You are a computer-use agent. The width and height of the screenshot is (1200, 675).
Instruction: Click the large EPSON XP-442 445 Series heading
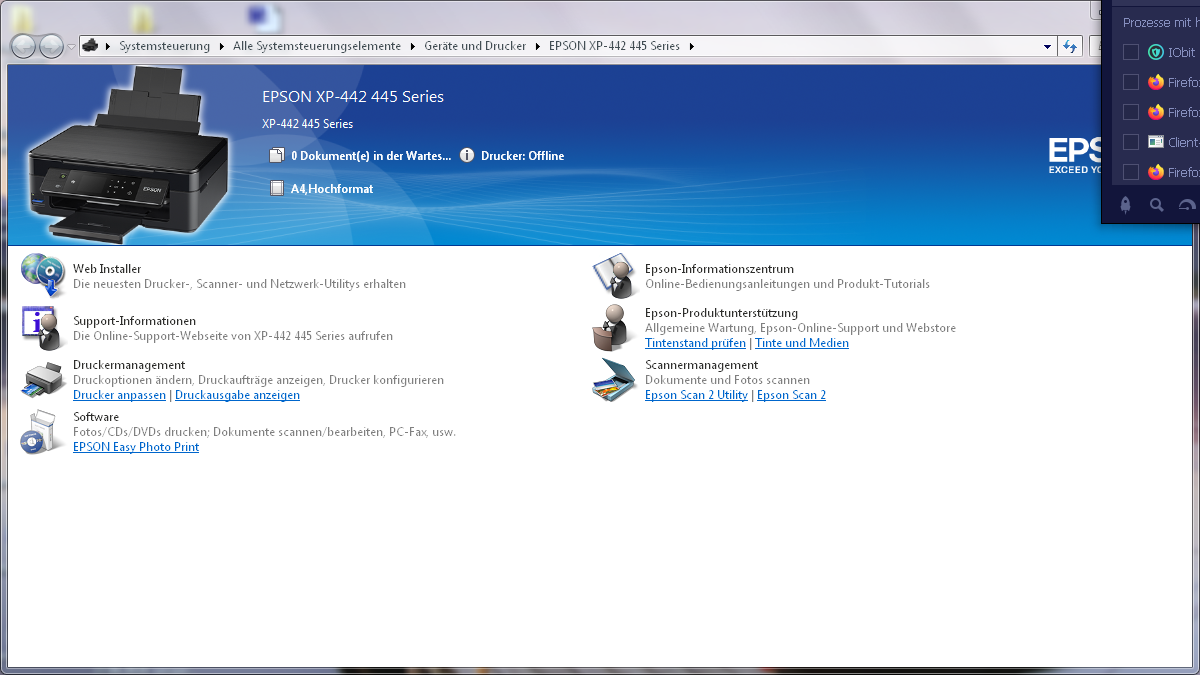353,97
